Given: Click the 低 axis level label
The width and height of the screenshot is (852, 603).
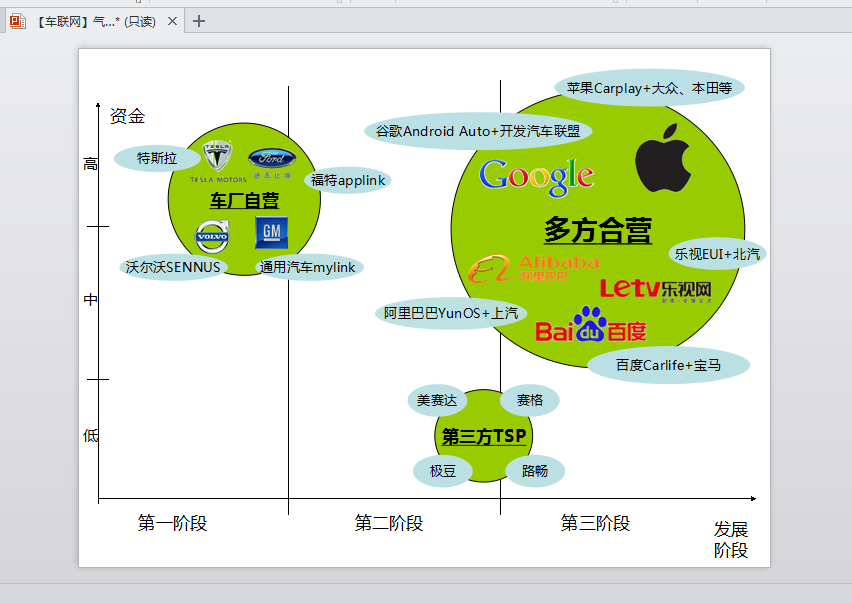Looking at the screenshot, I should 90,435.
